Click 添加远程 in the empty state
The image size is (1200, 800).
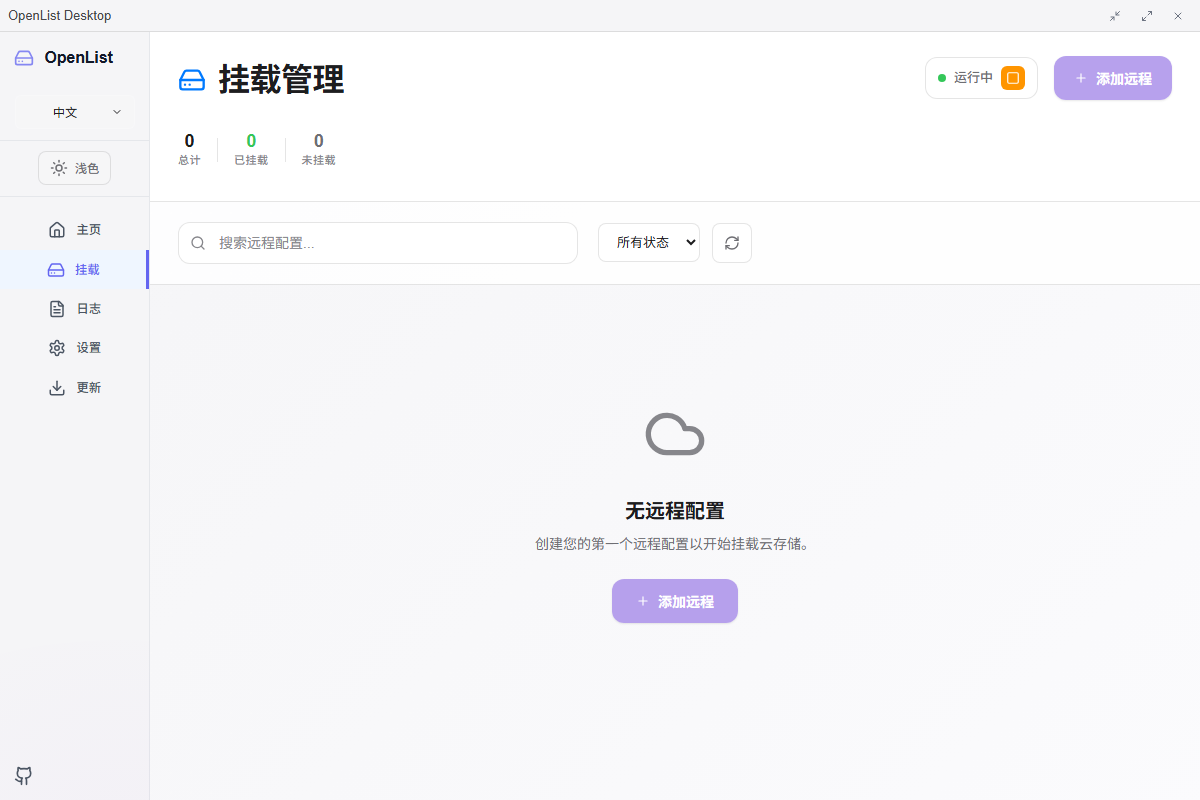(x=675, y=601)
